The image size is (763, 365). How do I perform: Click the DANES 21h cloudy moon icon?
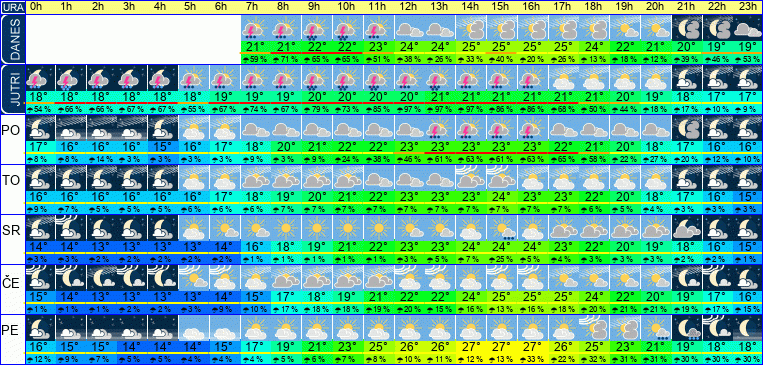click(x=687, y=29)
